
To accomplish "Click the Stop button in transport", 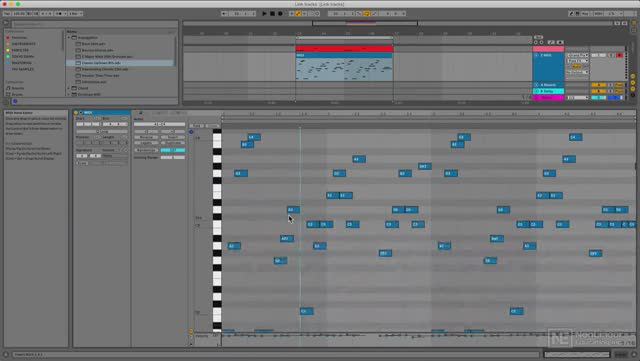I will click(272, 13).
